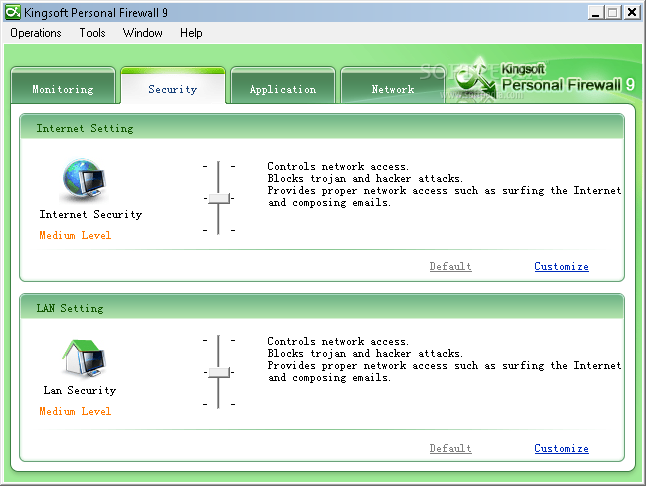Open the Window menu
The image size is (646, 486).
click(x=143, y=33)
